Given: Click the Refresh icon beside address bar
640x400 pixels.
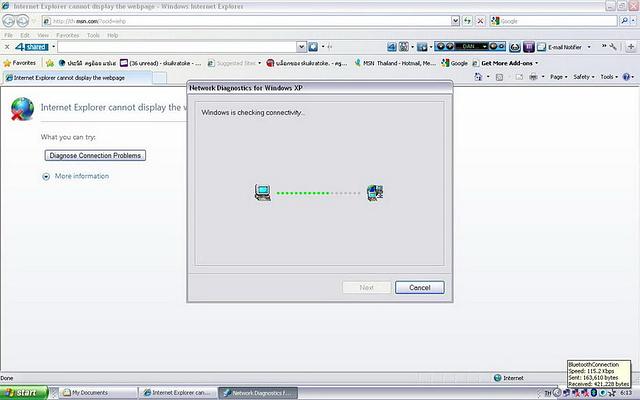Looking at the screenshot, I should [x=467, y=21].
